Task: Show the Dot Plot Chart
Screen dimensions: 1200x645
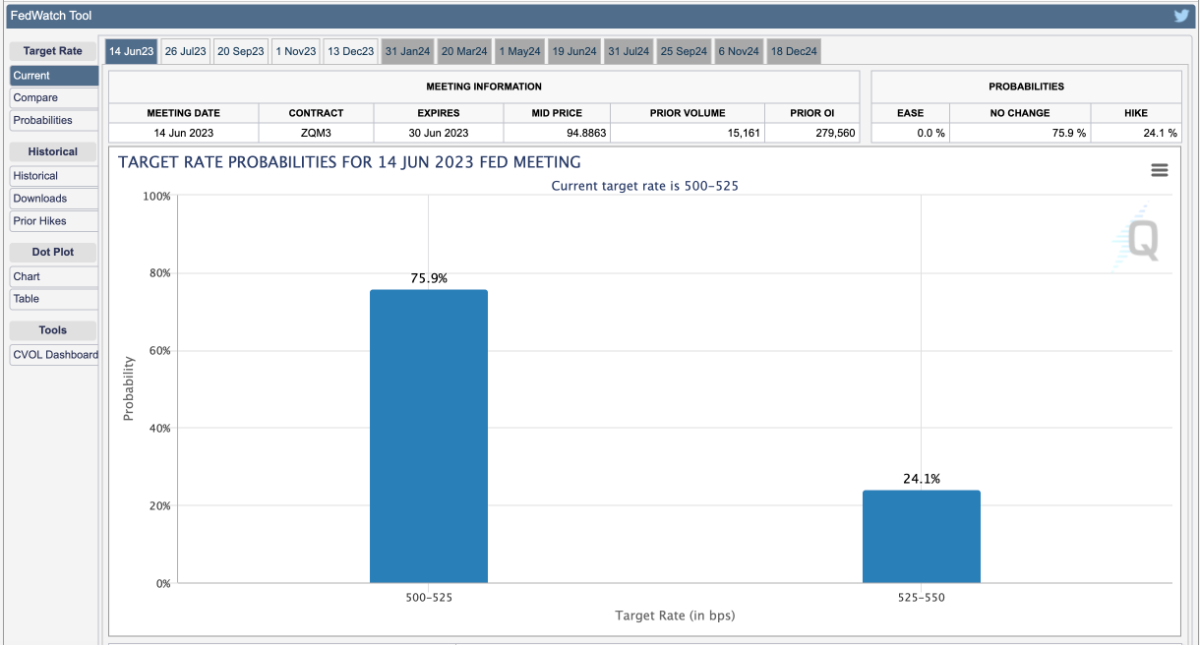Action: pos(54,276)
